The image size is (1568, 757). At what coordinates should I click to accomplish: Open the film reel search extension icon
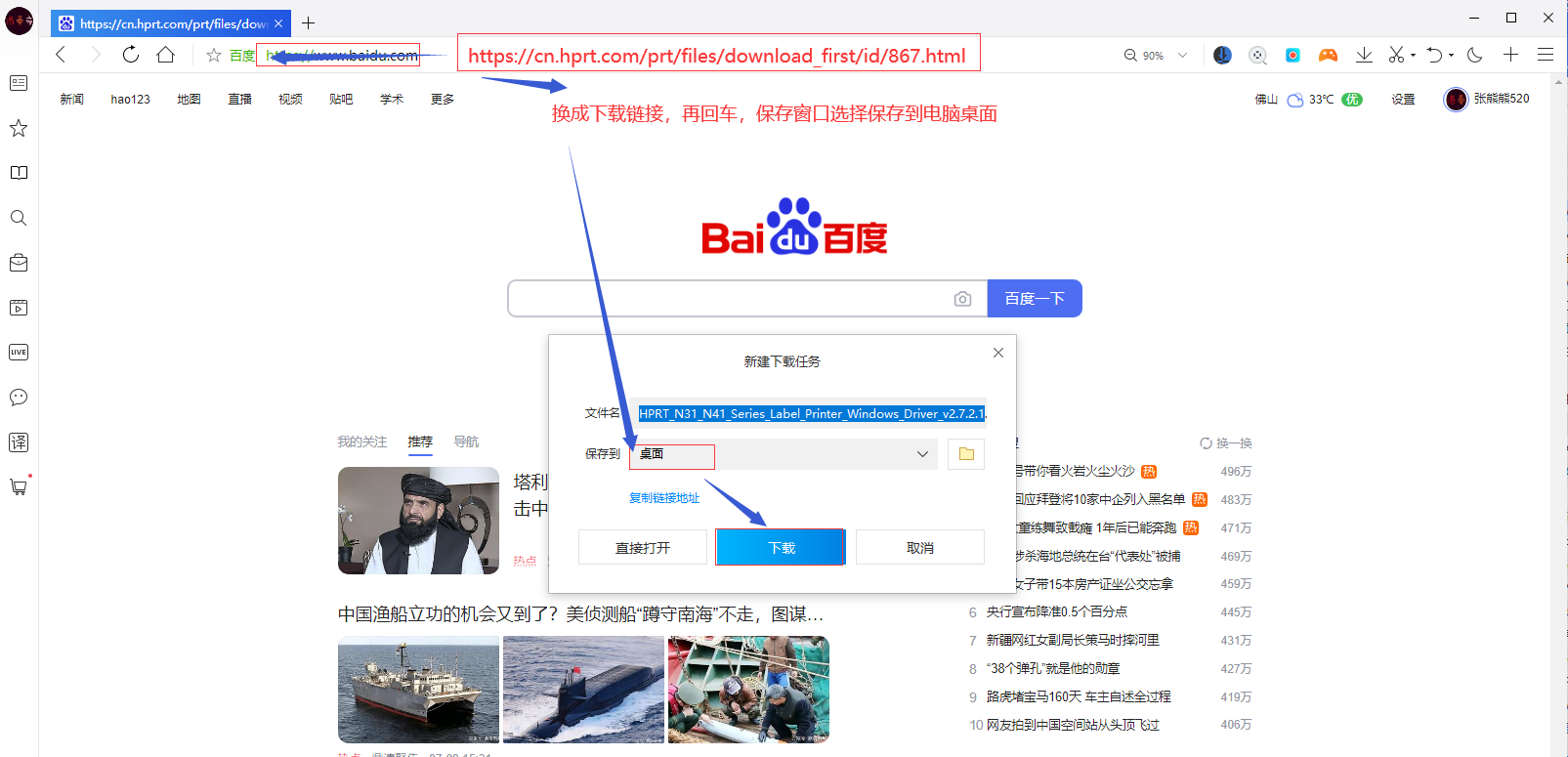point(1258,56)
